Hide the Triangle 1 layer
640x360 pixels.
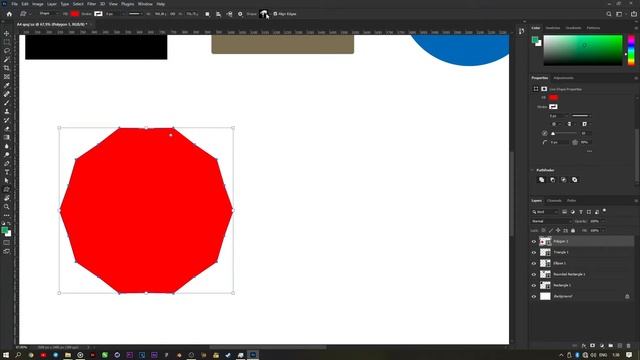click(533, 252)
